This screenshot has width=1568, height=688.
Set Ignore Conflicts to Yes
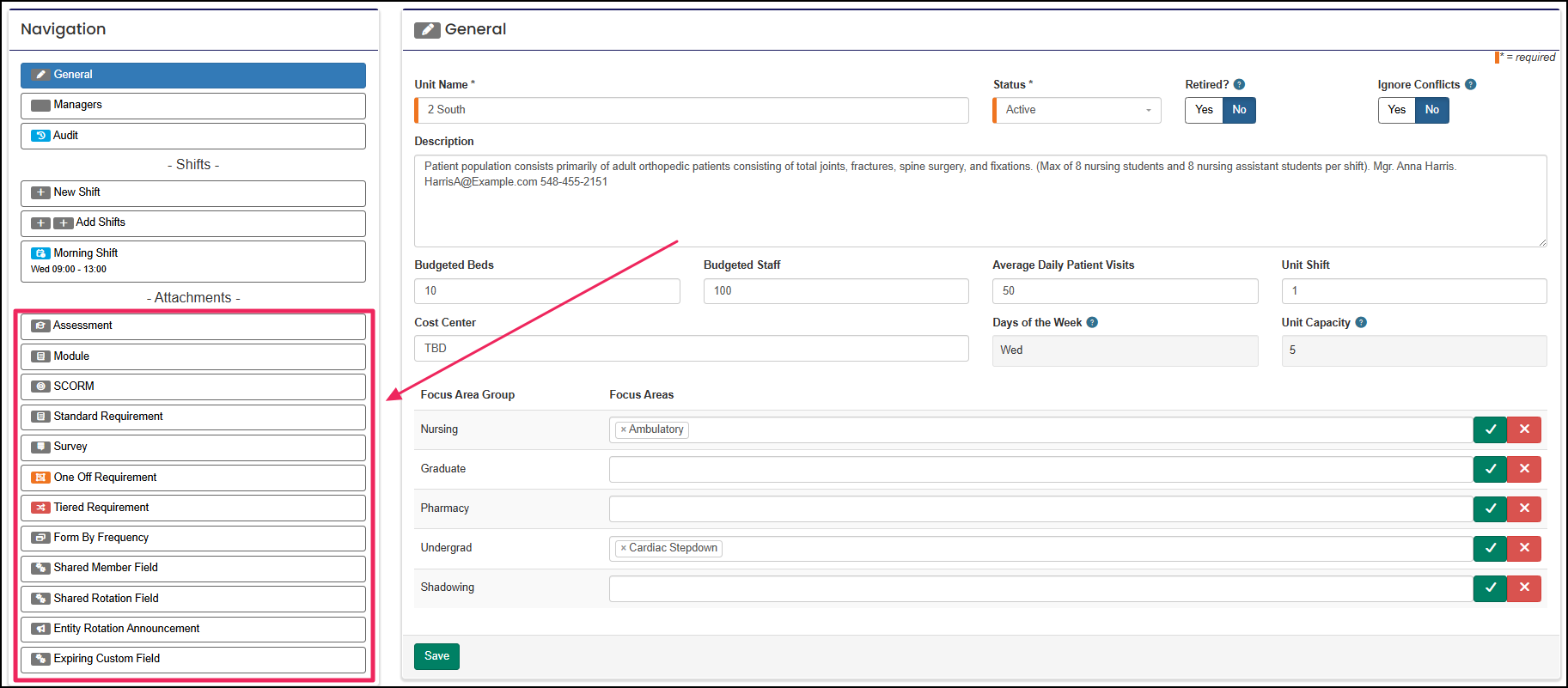(x=1397, y=110)
